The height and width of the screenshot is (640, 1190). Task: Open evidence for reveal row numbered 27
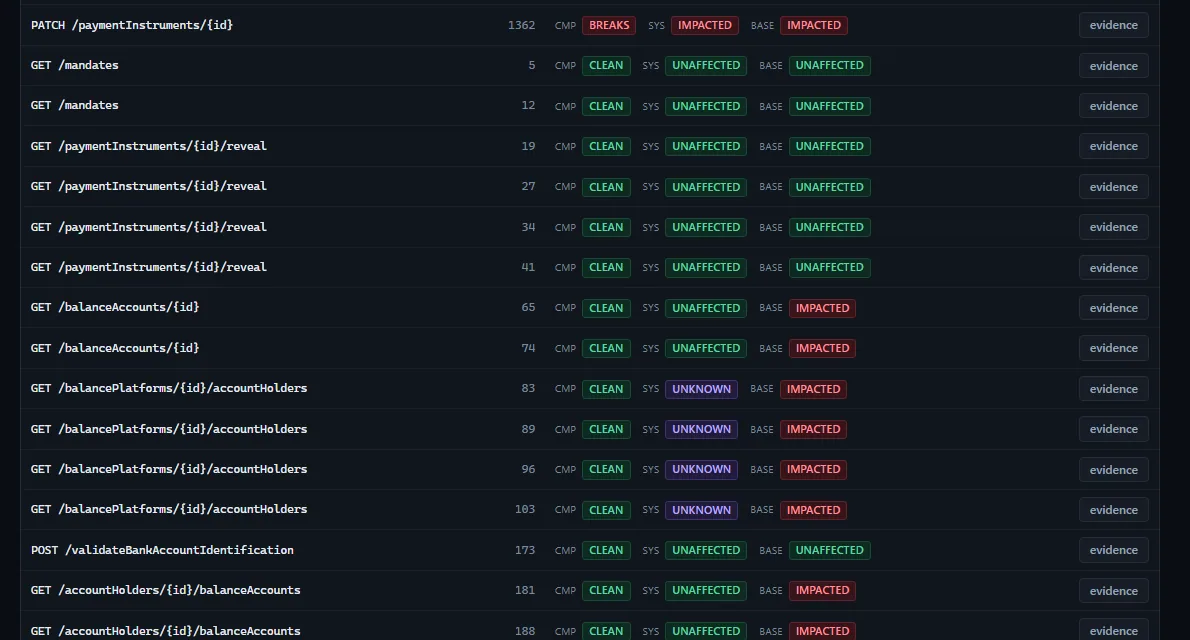click(x=1113, y=187)
